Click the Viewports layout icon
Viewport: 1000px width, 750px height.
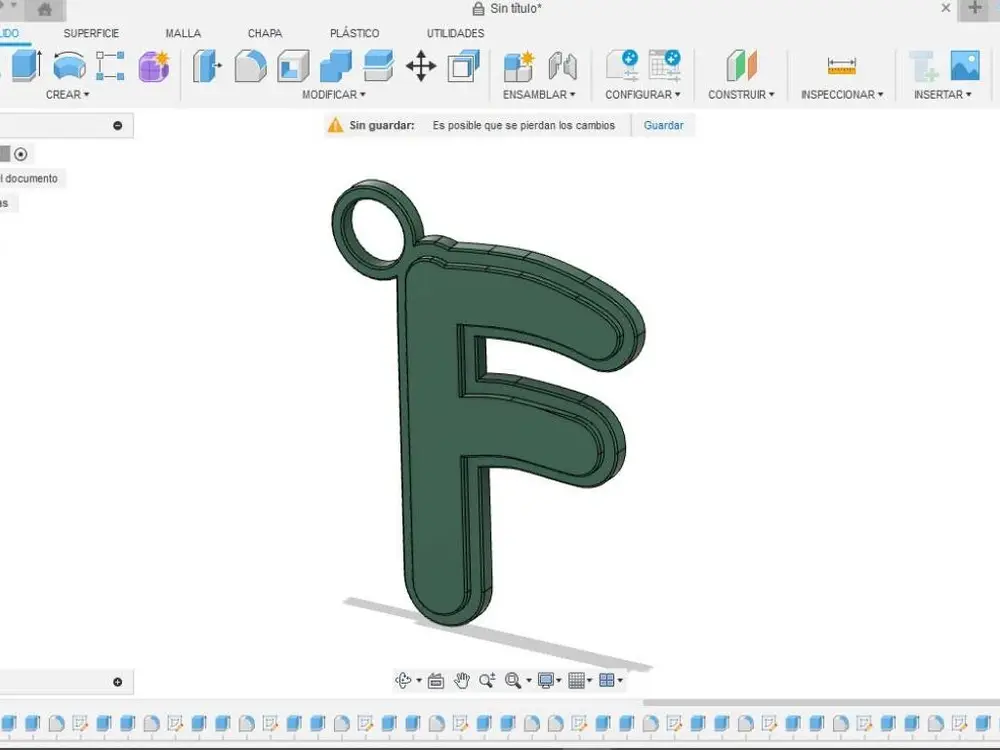tap(607, 680)
